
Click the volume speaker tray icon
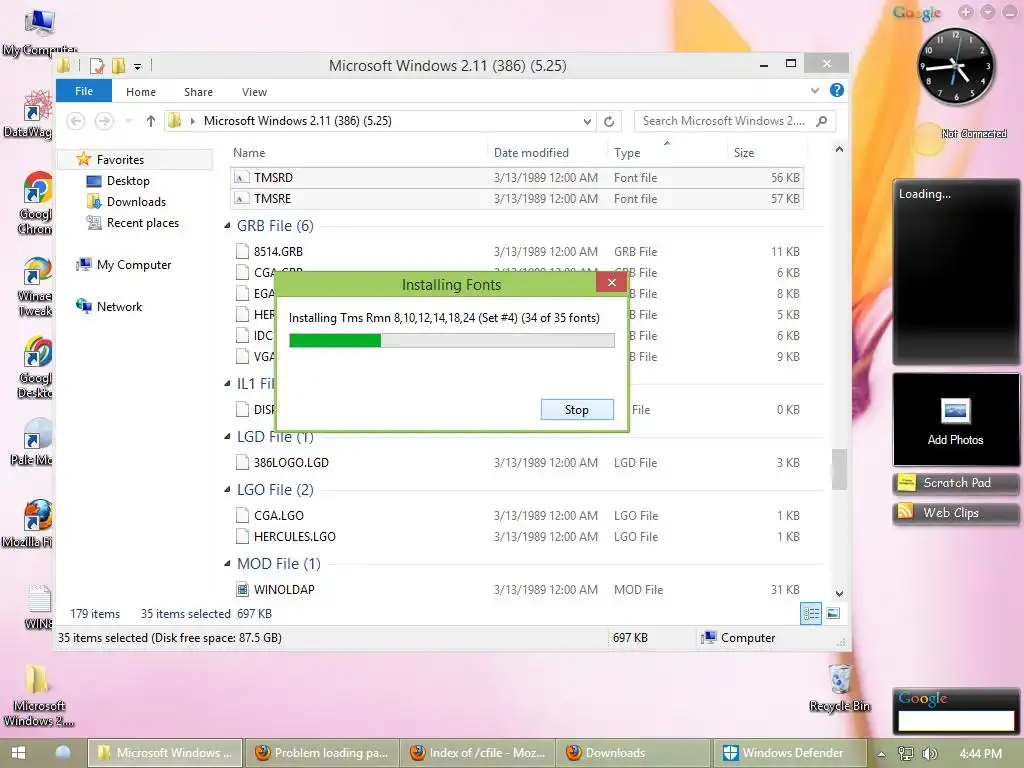(929, 754)
